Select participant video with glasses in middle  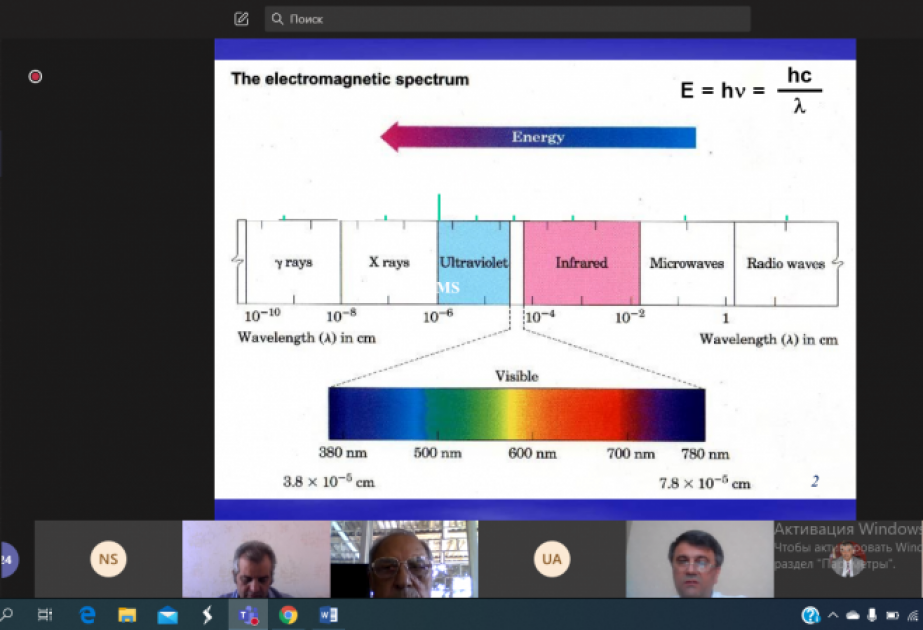pyautogui.click(x=404, y=559)
